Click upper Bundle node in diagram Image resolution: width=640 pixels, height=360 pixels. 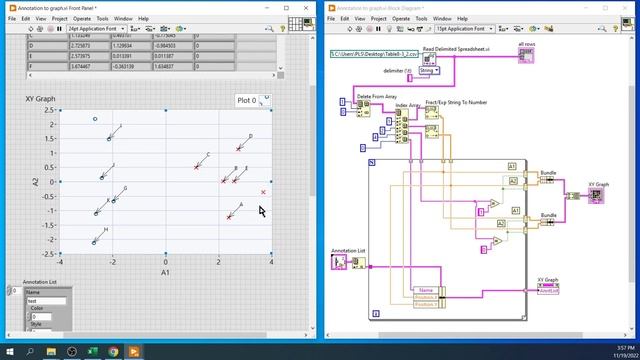[x=547, y=180]
